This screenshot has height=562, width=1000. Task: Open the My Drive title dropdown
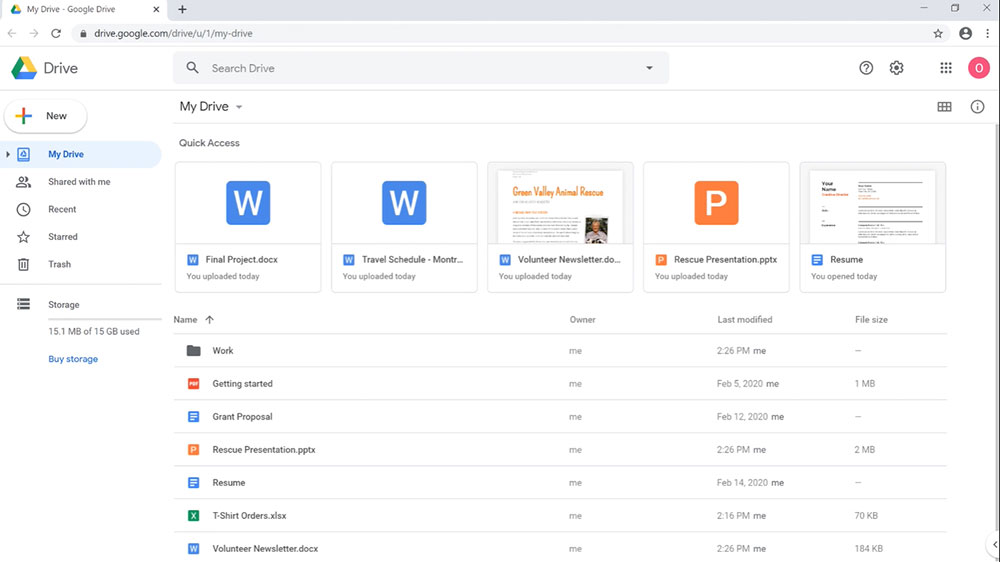click(239, 107)
